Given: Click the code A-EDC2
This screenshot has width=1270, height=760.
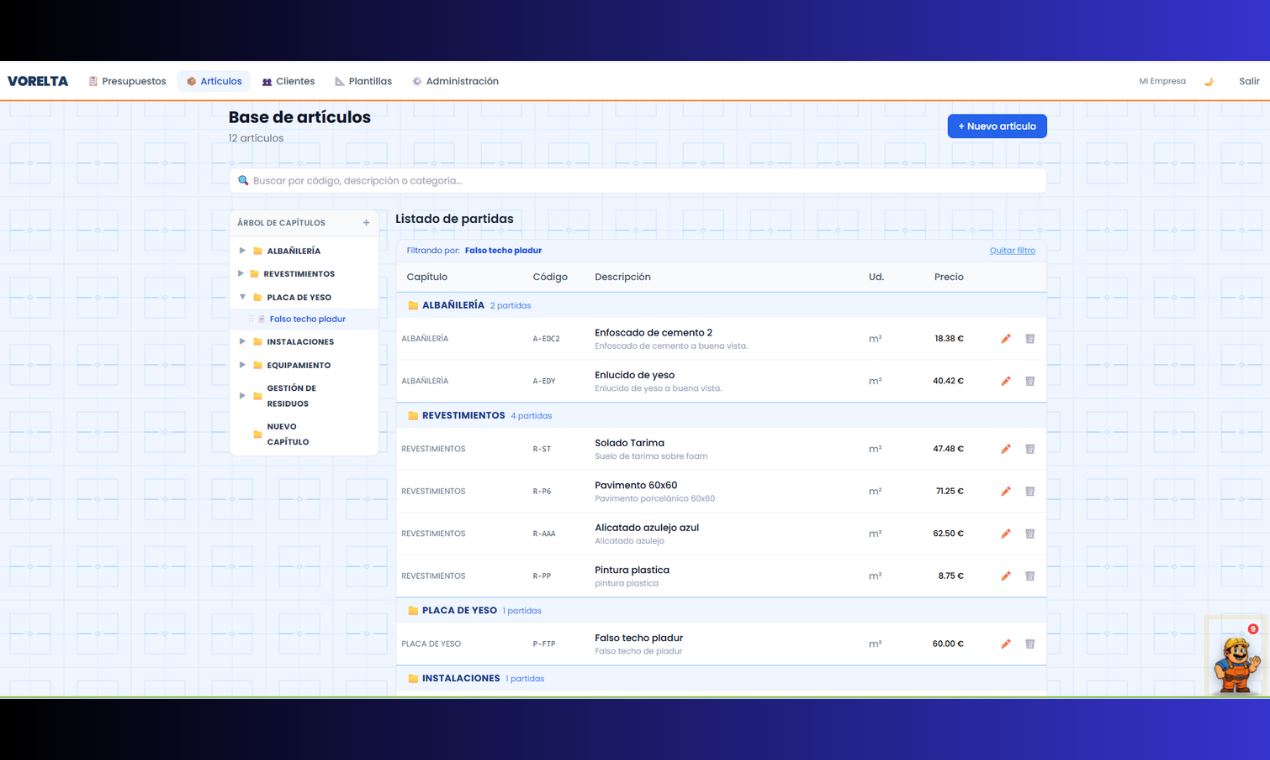Looking at the screenshot, I should 546,339.
